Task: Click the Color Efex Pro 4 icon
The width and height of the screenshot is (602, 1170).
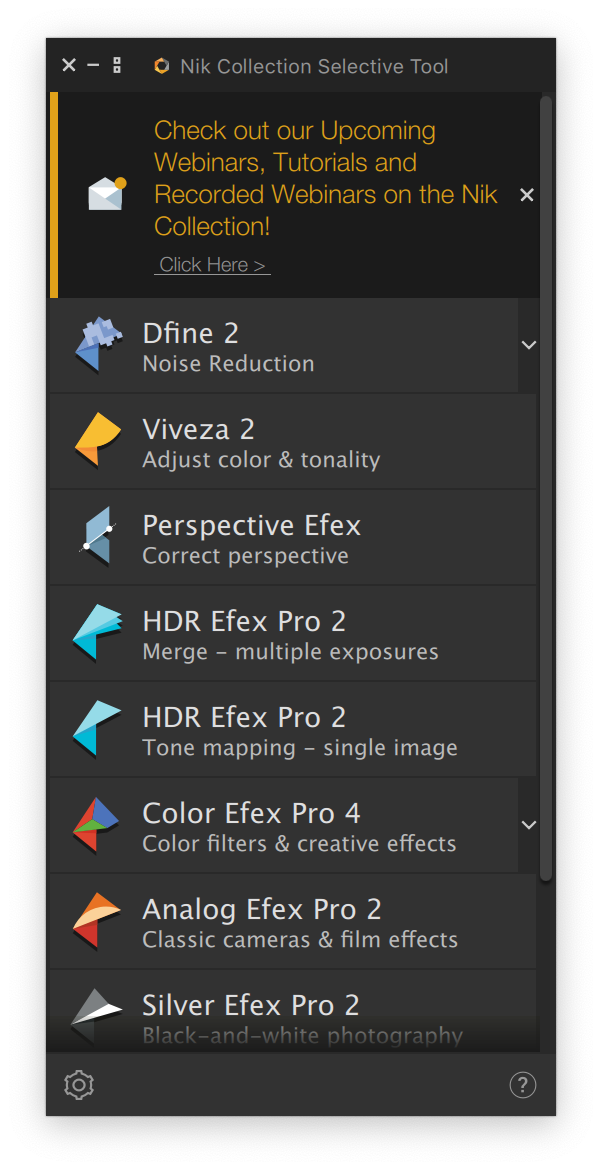Action: point(96,824)
